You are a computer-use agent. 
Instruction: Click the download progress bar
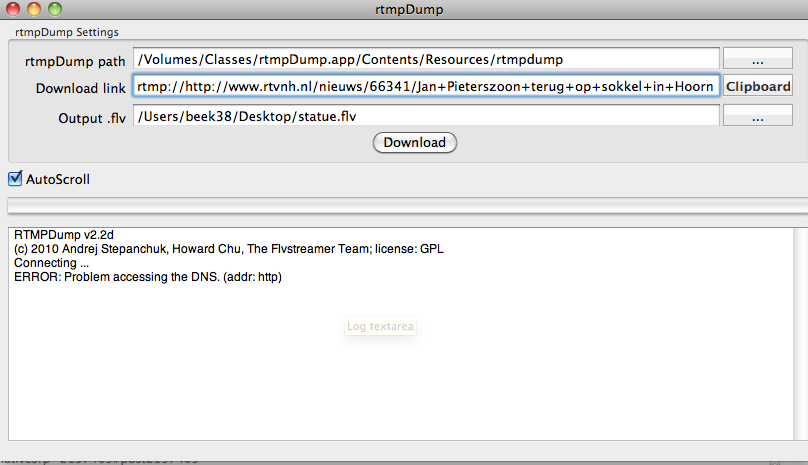click(x=404, y=206)
